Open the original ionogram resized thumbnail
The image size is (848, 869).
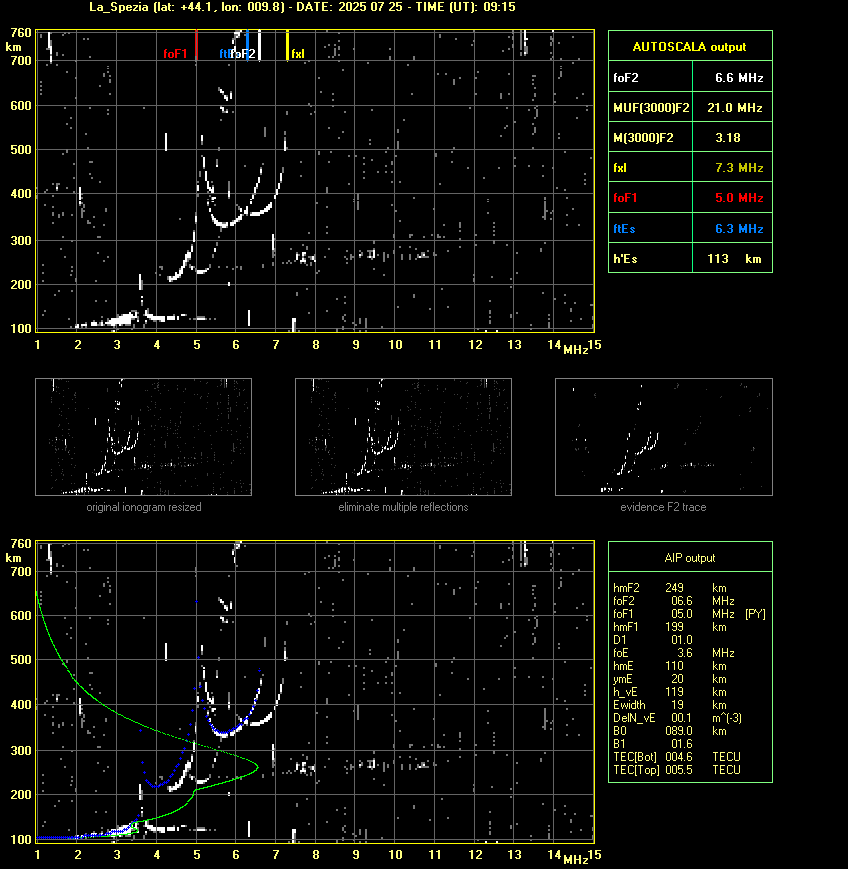(x=144, y=437)
